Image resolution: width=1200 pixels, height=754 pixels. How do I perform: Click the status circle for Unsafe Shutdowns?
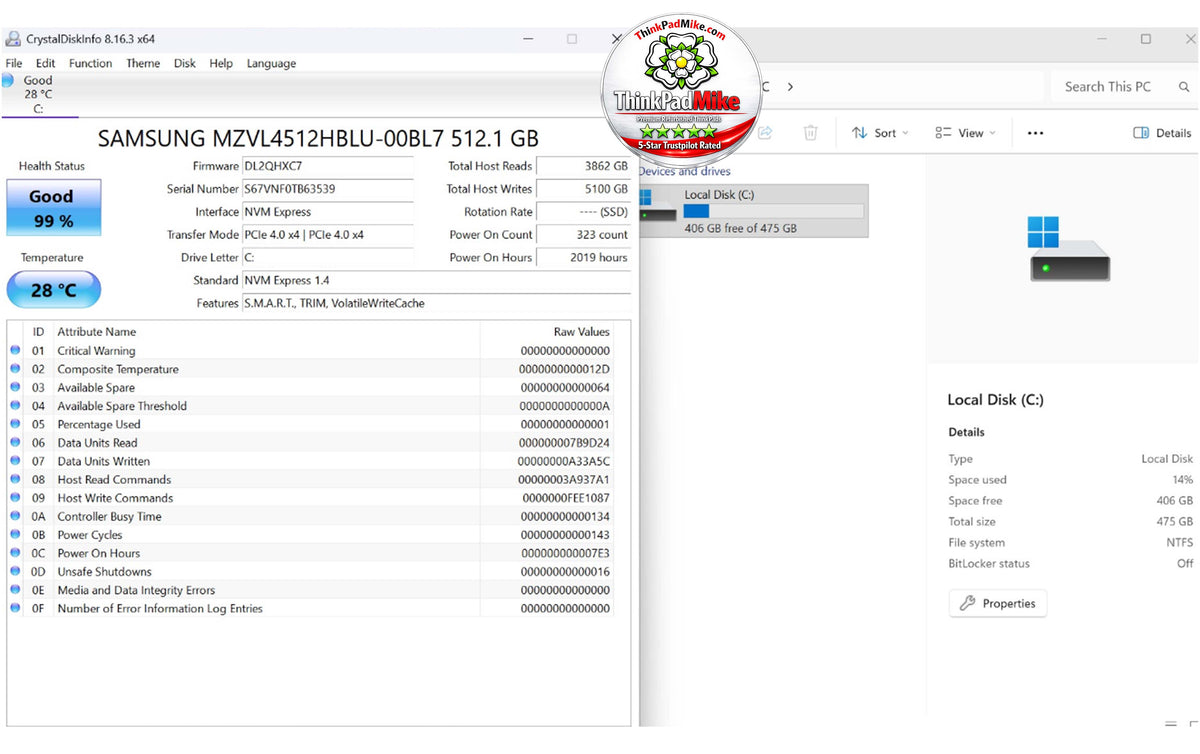pyautogui.click(x=15, y=571)
